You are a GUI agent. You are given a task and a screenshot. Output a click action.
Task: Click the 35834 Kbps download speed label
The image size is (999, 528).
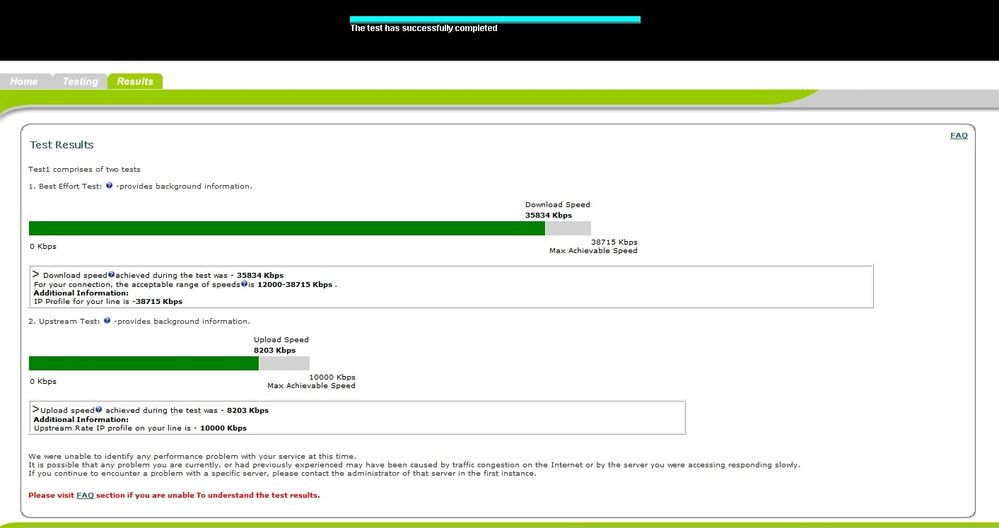click(548, 215)
